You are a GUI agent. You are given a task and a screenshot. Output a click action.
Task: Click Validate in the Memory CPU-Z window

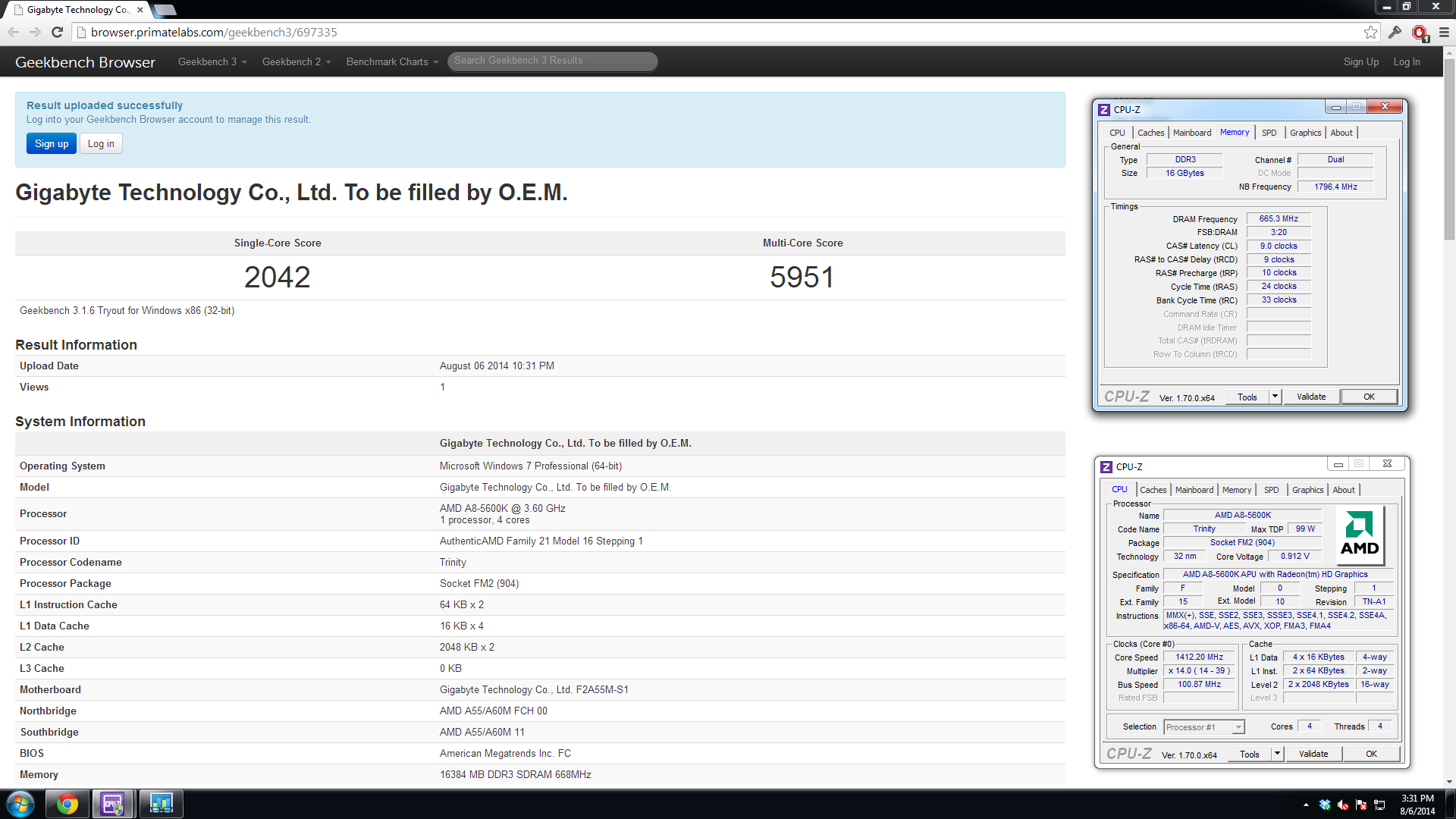[1311, 397]
